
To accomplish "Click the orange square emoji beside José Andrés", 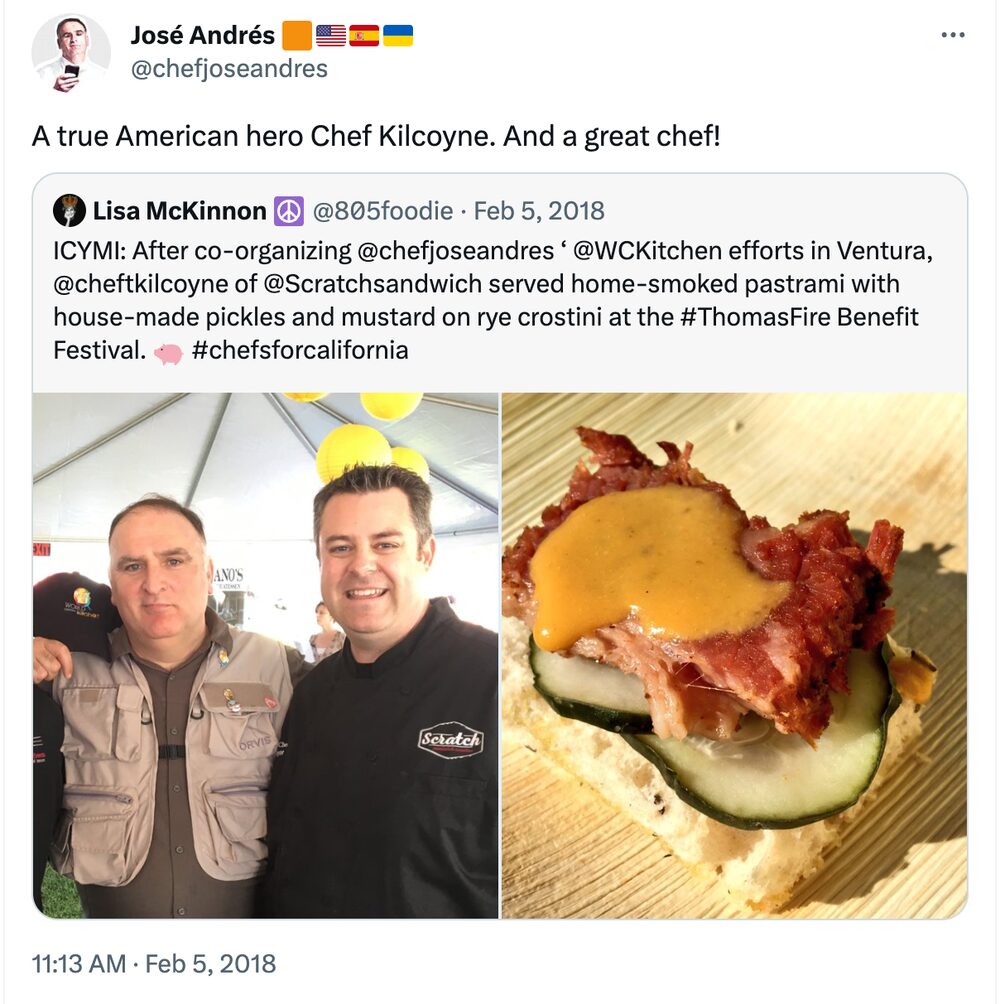I will click(x=297, y=35).
